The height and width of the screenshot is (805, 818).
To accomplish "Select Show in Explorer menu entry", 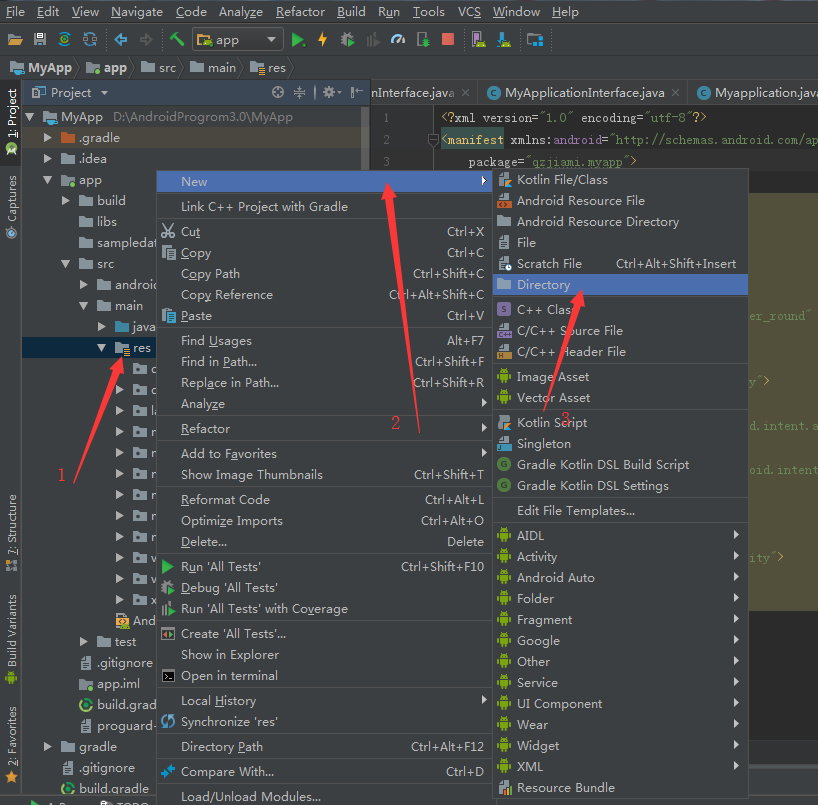I will tap(324, 655).
